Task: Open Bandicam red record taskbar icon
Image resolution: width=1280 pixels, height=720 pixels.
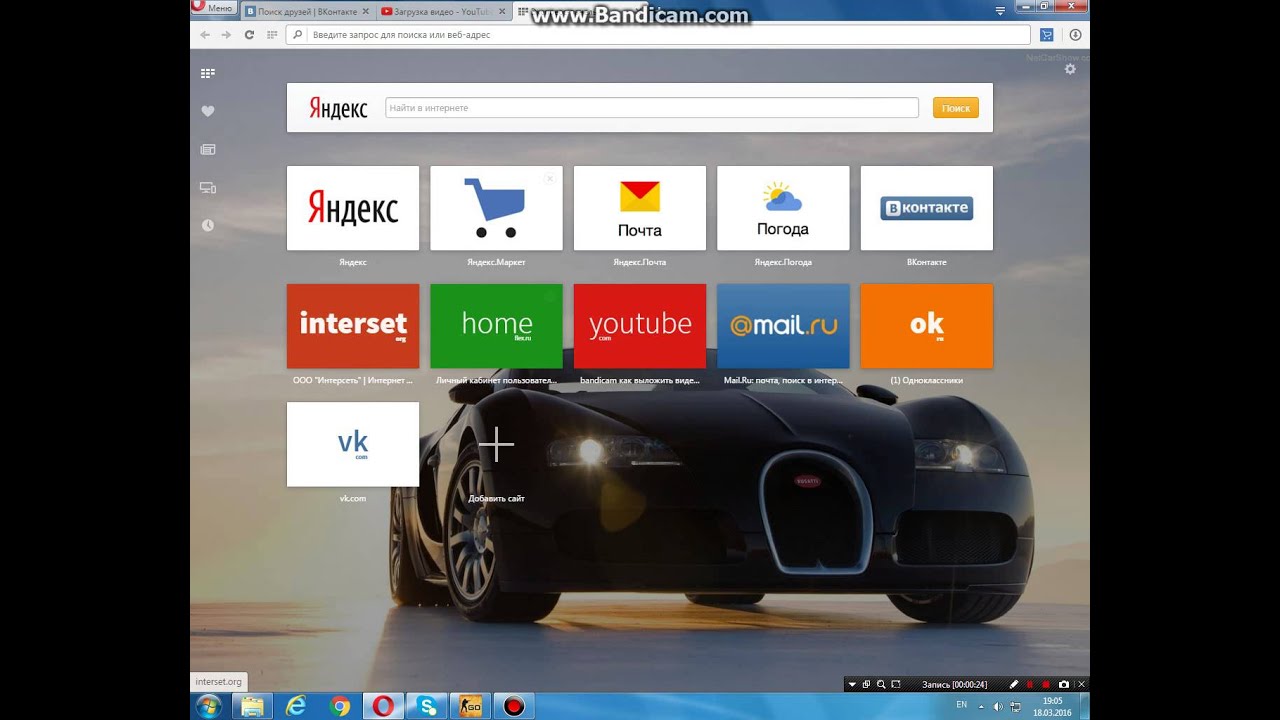Action: tap(514, 706)
